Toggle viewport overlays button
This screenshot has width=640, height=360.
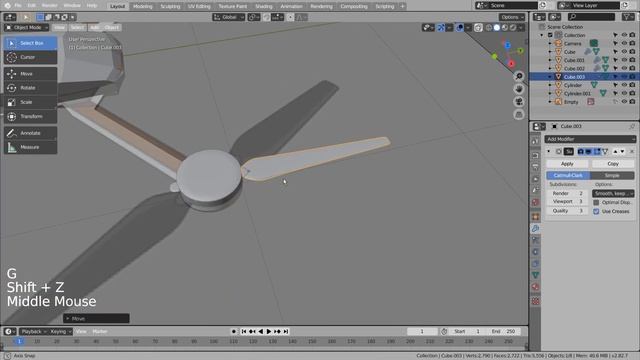460,28
